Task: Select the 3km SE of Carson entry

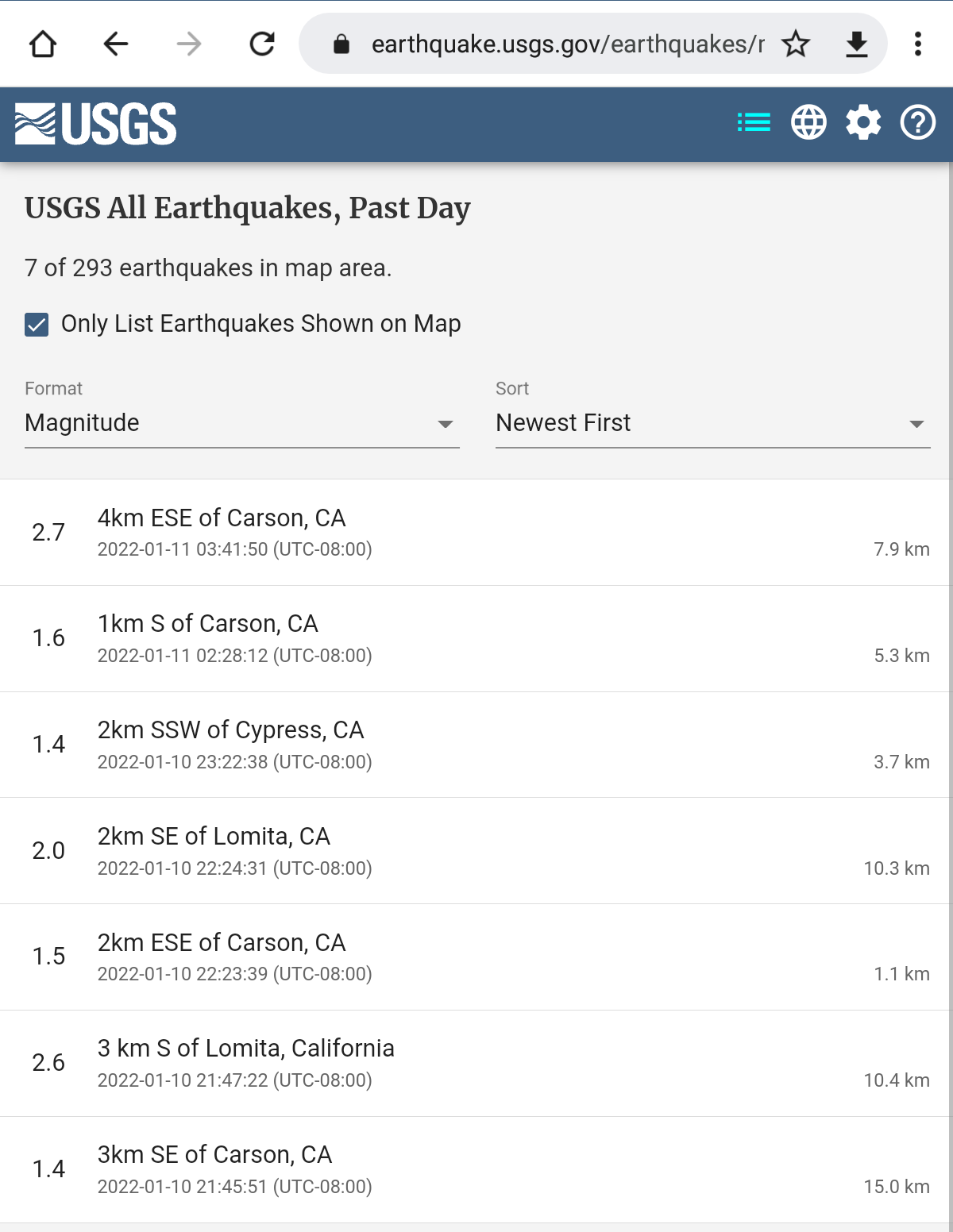Action: tap(476, 1170)
